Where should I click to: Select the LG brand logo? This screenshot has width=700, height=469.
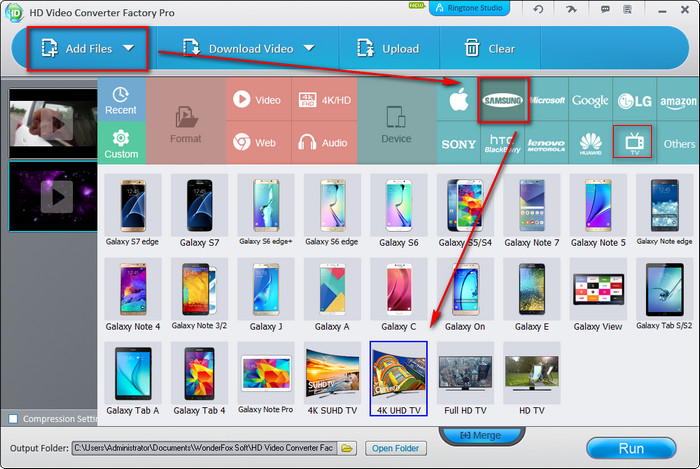tap(634, 100)
